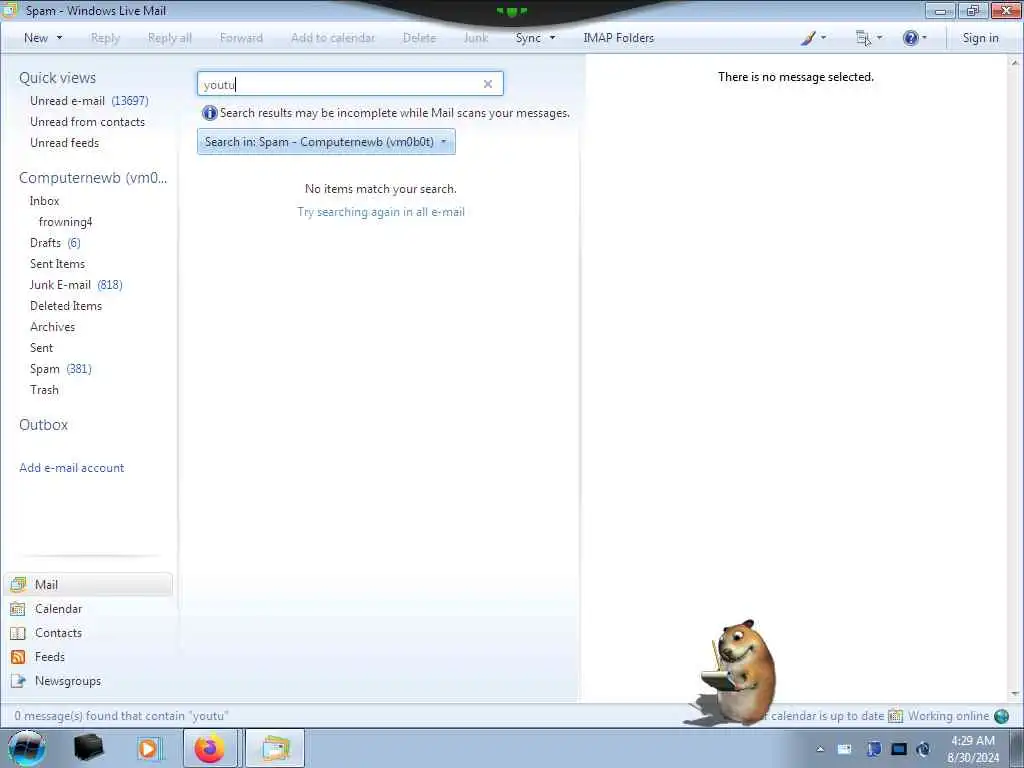Click the info icon beside search notice

pyautogui.click(x=210, y=113)
